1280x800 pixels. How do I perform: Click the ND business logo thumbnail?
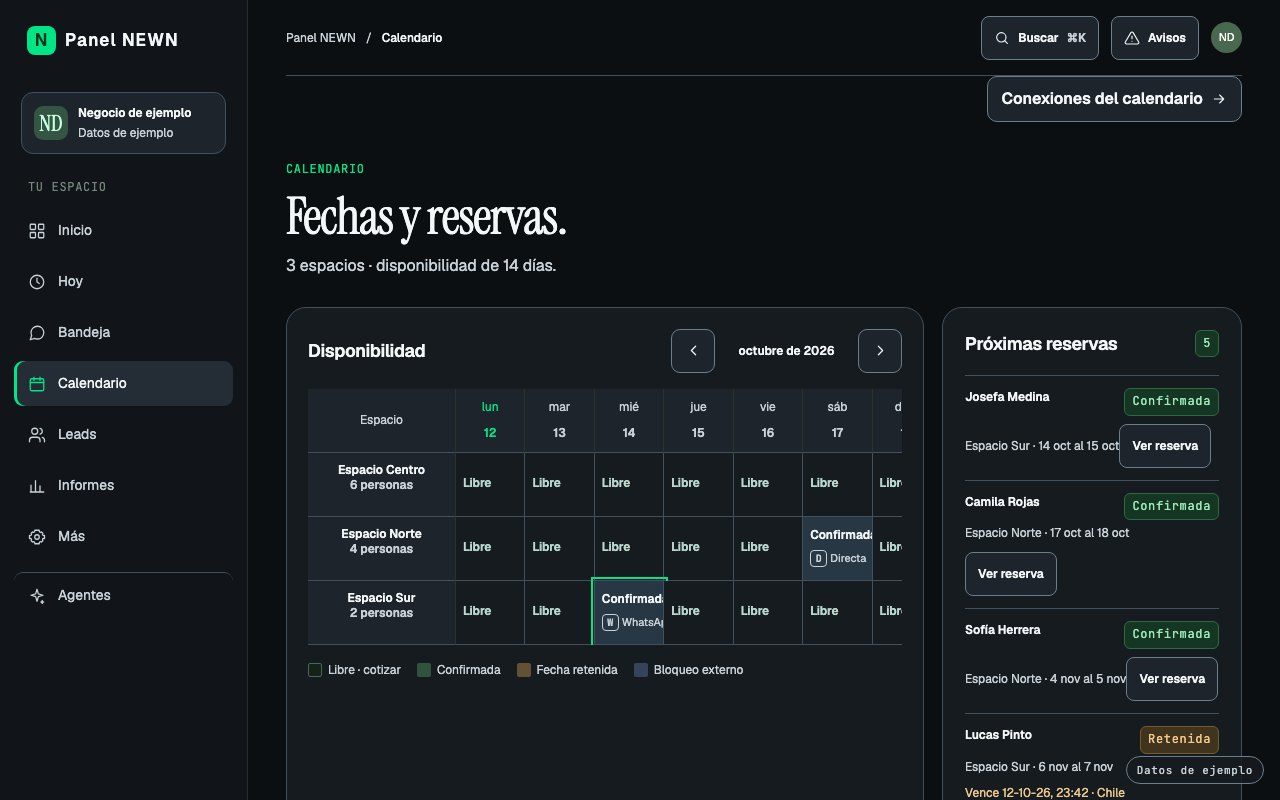[50, 123]
